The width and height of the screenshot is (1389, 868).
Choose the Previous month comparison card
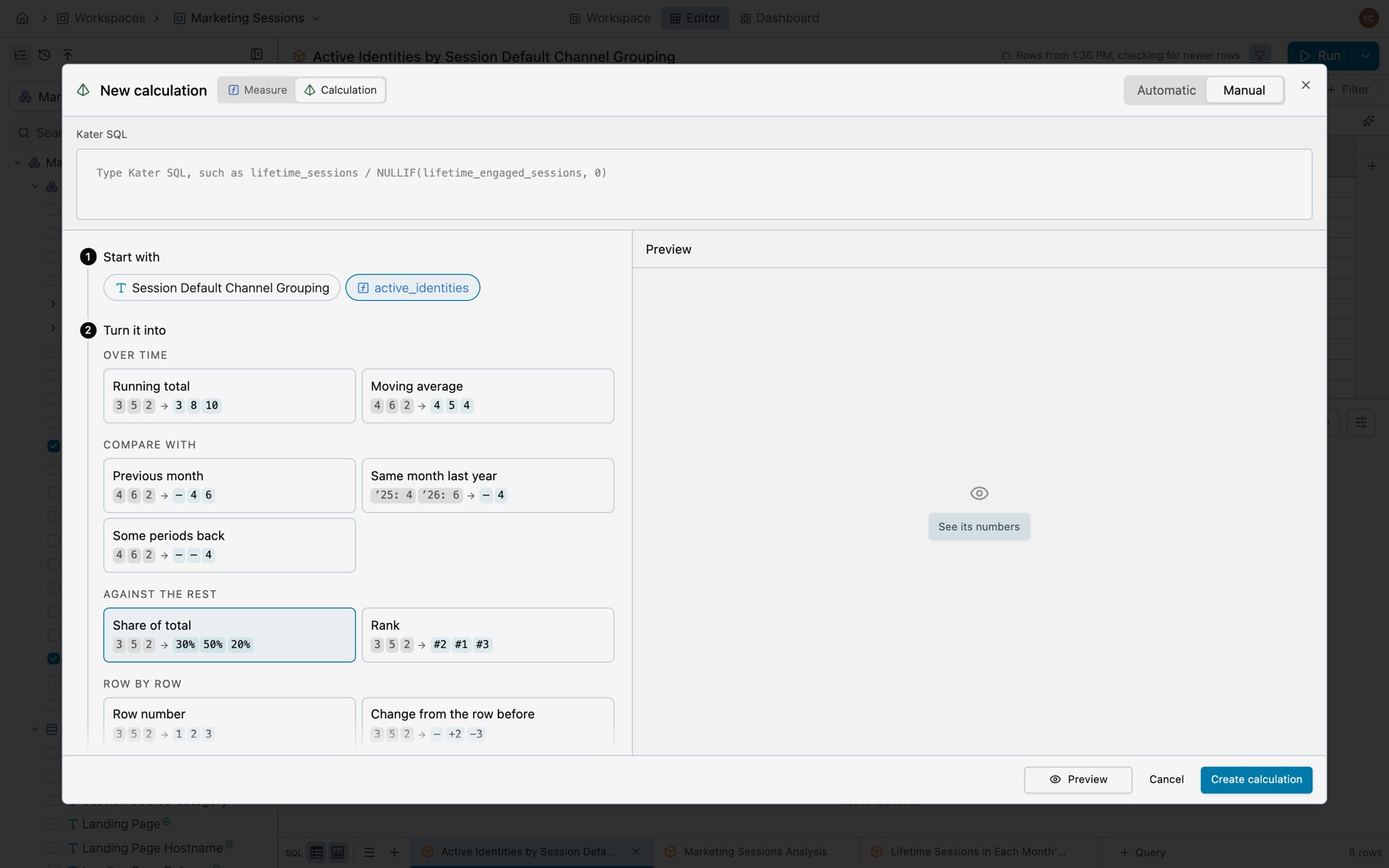pos(229,485)
